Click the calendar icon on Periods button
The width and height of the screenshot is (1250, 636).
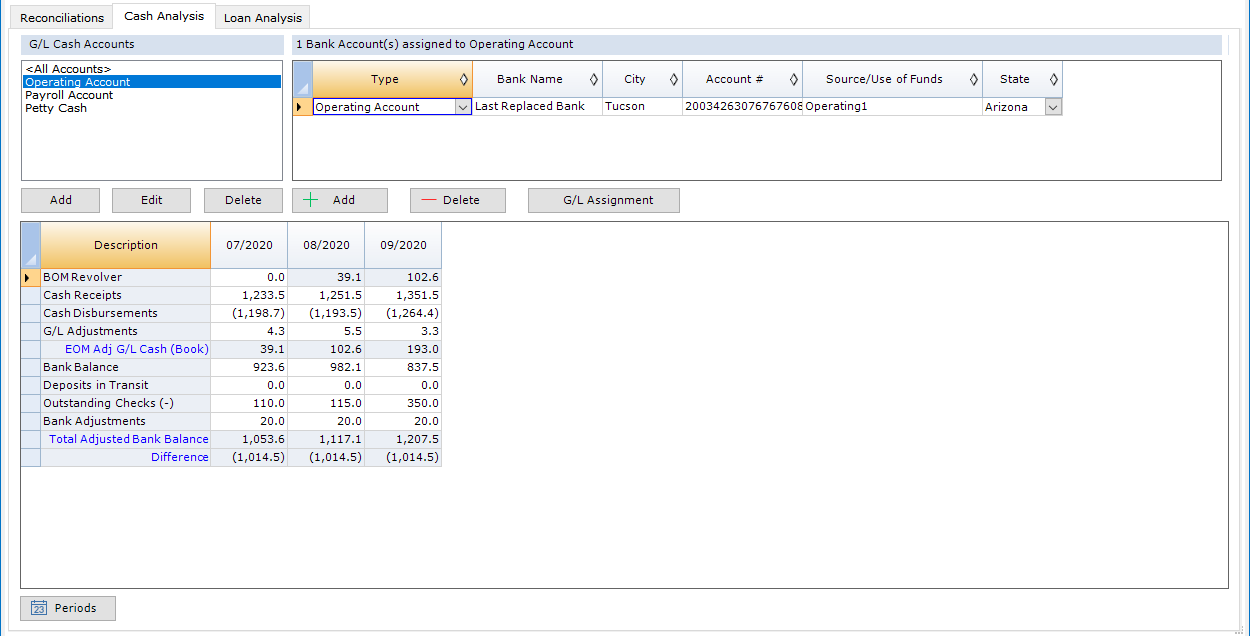pyautogui.click(x=39, y=608)
